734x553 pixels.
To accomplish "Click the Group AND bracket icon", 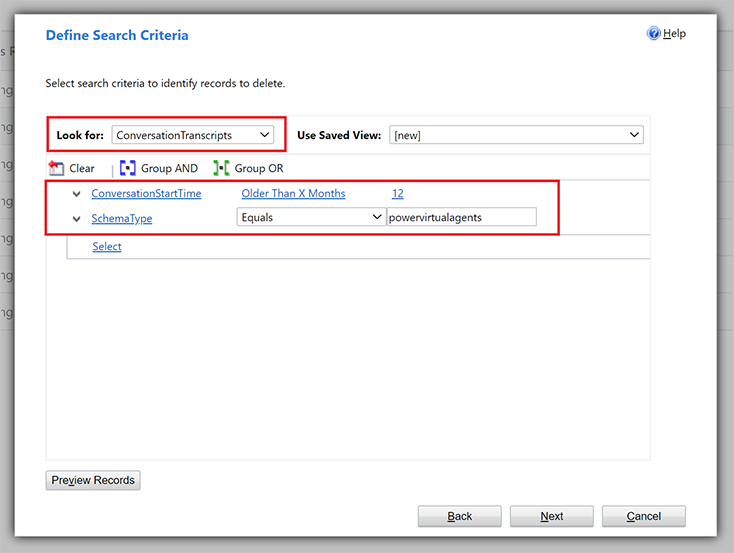I will tap(127, 168).
